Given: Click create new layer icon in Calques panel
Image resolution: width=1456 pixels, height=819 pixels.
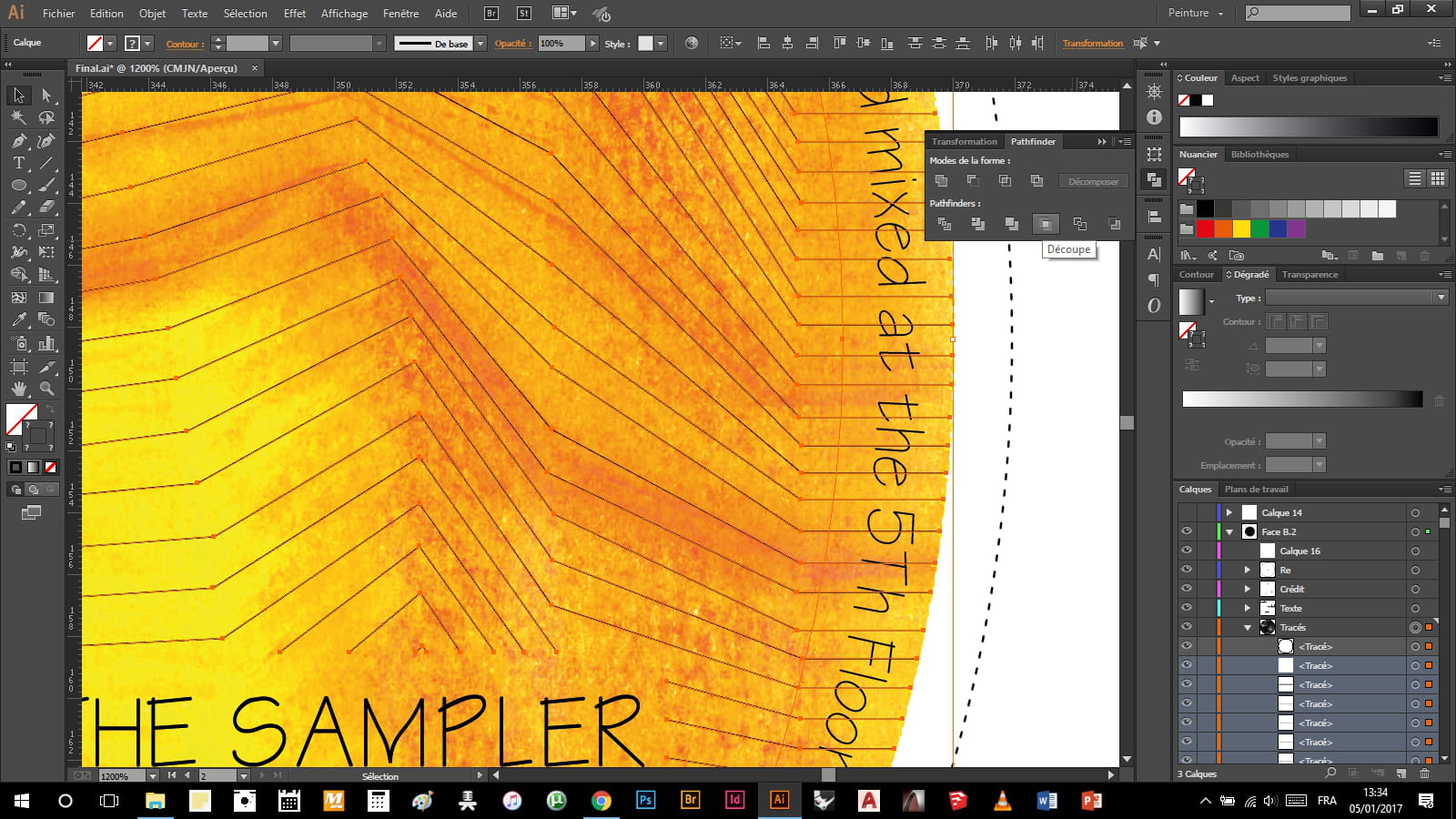Looking at the screenshot, I should coord(1401,773).
